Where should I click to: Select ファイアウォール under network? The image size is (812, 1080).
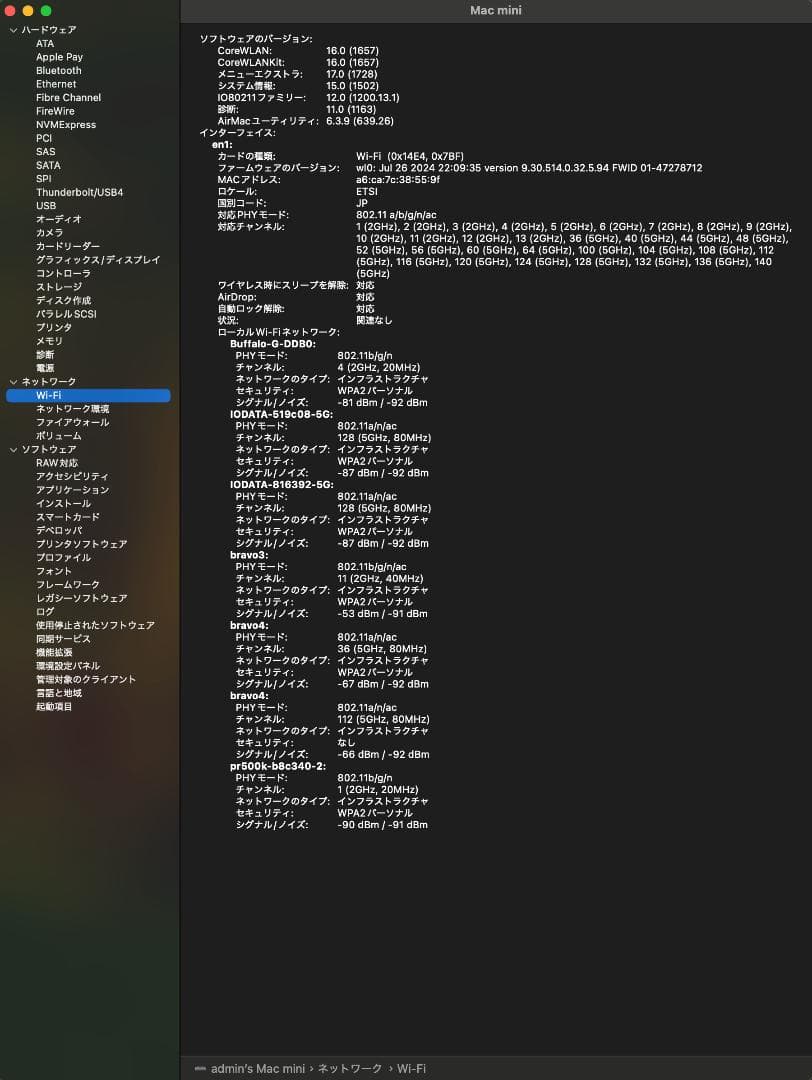(x=72, y=422)
